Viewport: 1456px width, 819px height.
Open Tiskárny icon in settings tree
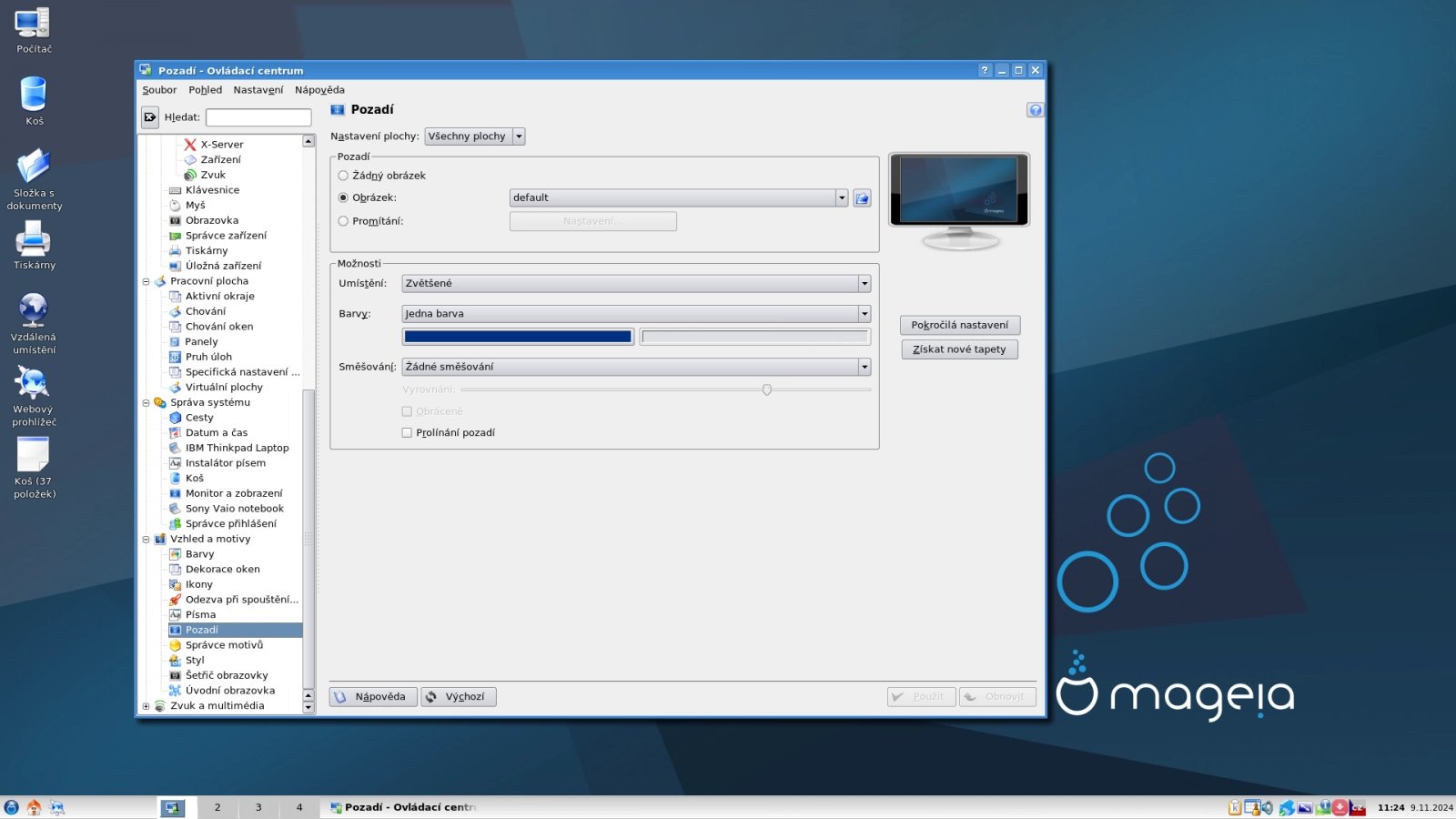(x=175, y=251)
